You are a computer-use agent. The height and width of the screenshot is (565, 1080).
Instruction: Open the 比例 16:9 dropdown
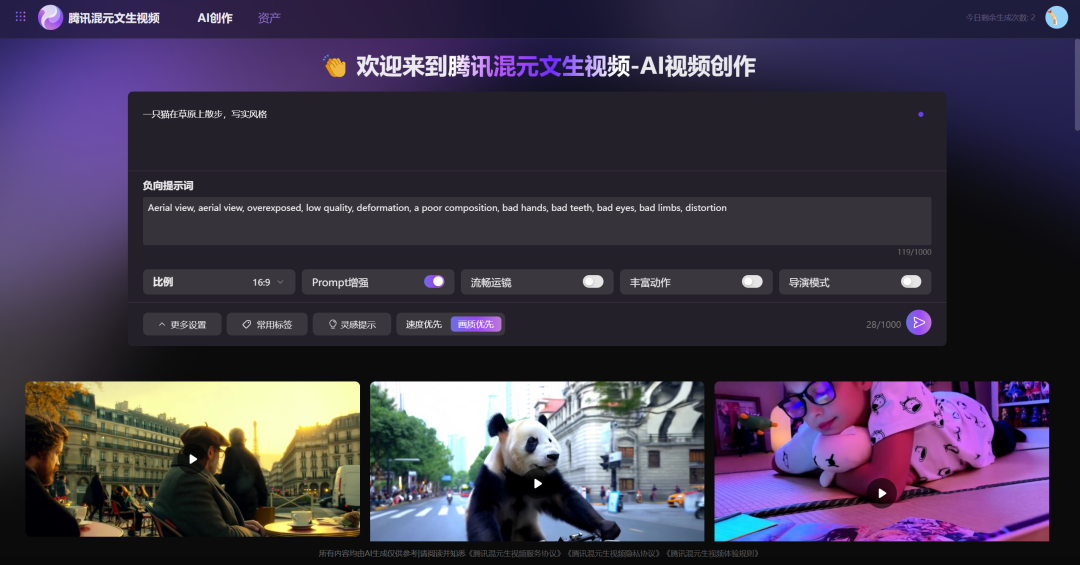[x=219, y=282]
